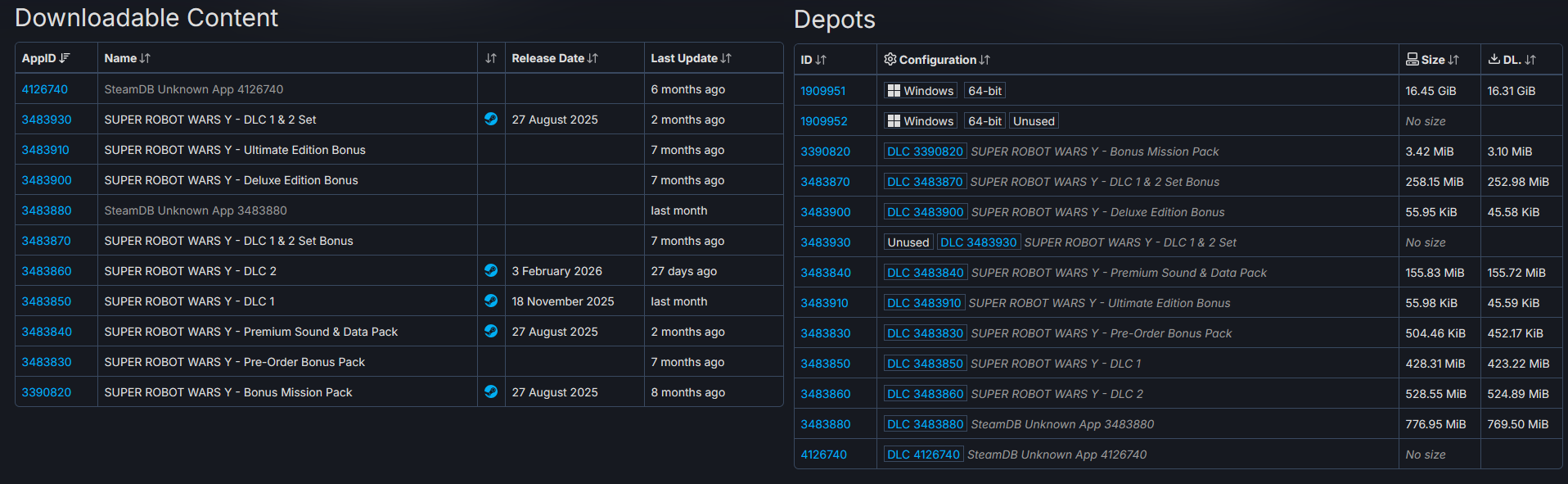Viewport: 1568px width, 484px height.
Task: Click Steam icon for Premium Sound & Data Pack
Action: [491, 331]
